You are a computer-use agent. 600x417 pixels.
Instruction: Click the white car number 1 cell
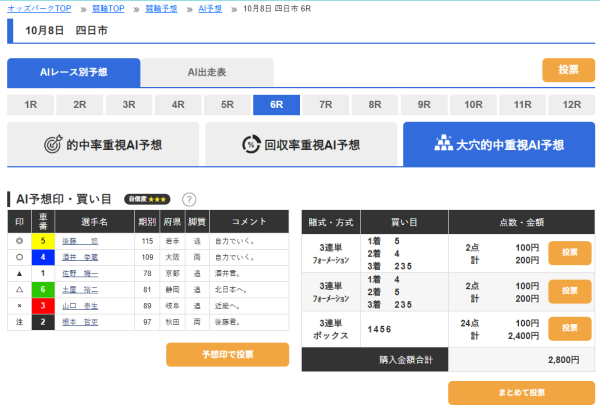[x=43, y=274]
